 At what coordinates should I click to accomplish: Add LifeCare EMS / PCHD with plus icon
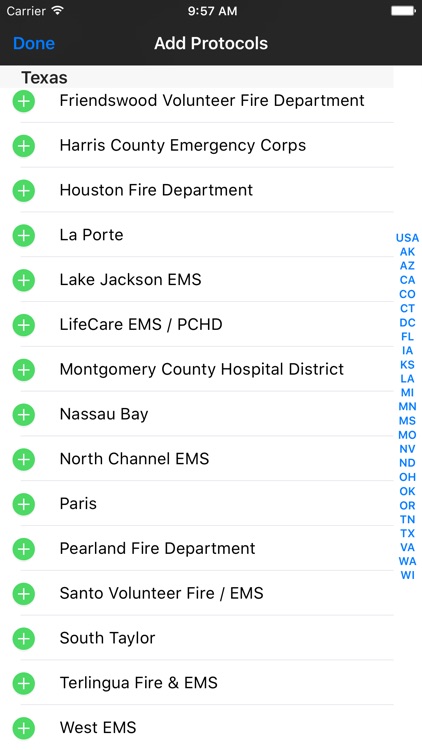tap(23, 325)
